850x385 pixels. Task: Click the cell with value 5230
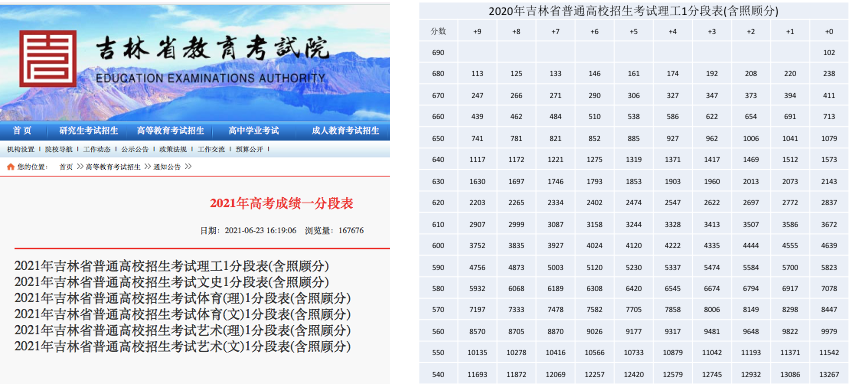[x=633, y=267]
